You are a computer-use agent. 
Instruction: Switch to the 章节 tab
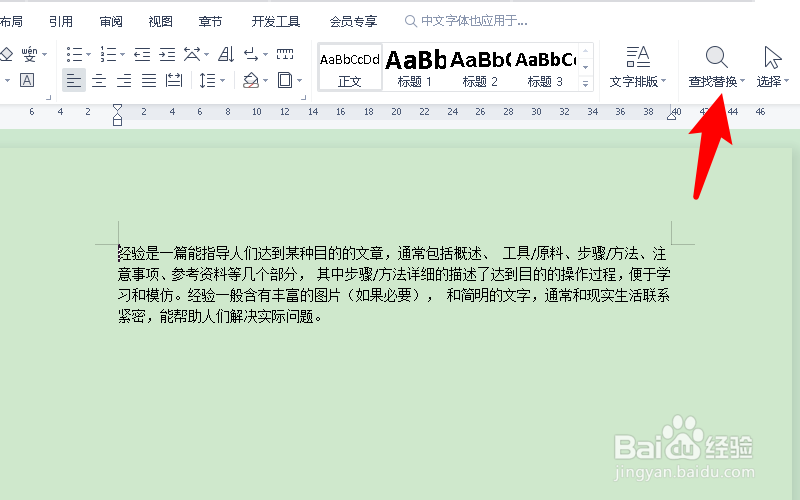210,21
